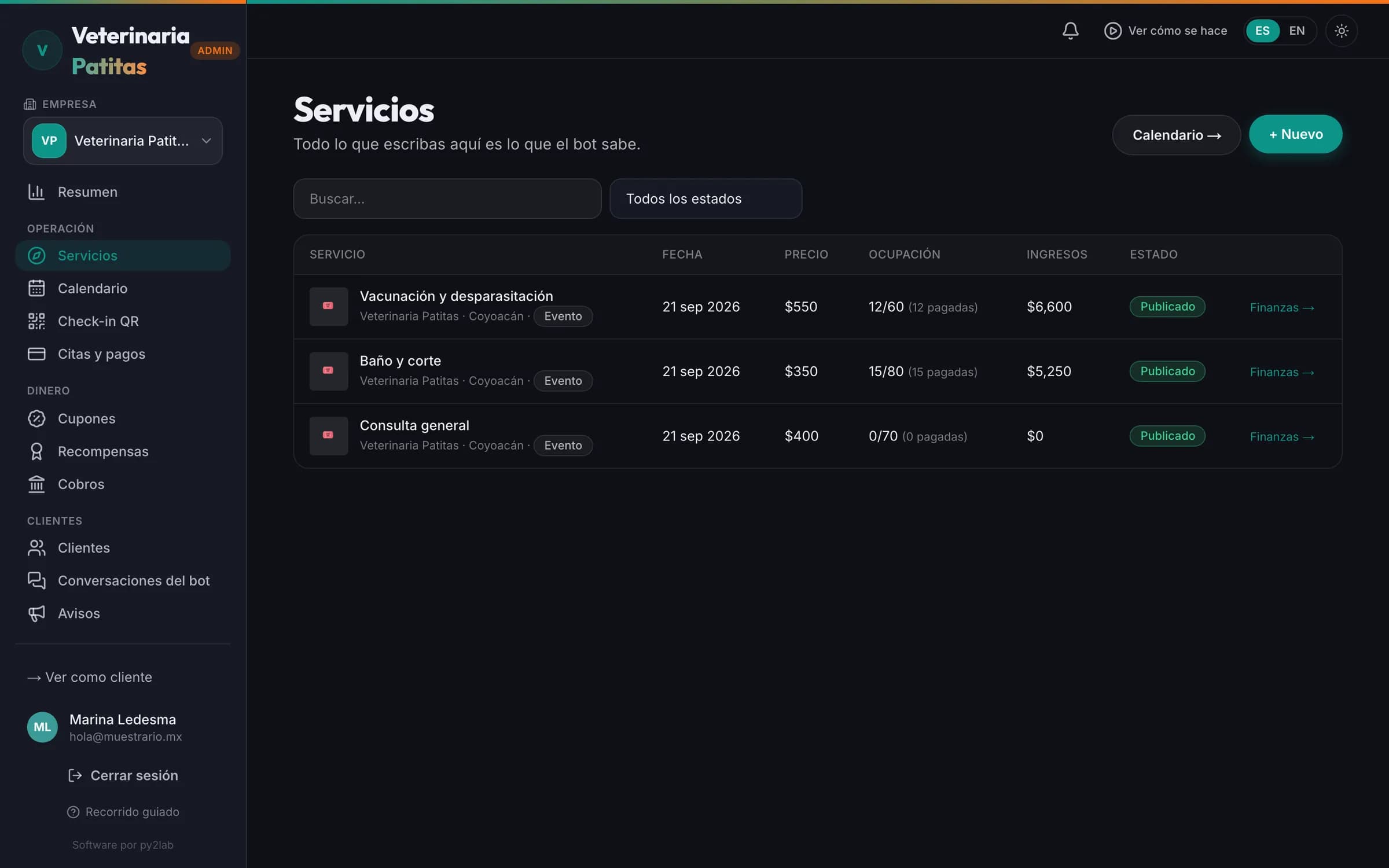Open Finanzas for Vacunación y desparasitación
Image resolution: width=1389 pixels, height=868 pixels.
(x=1282, y=307)
